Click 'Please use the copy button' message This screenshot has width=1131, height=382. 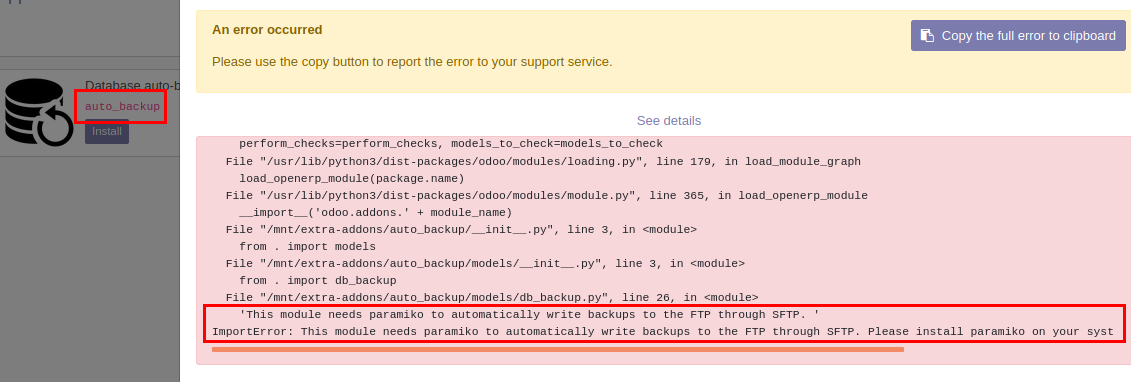click(x=412, y=62)
